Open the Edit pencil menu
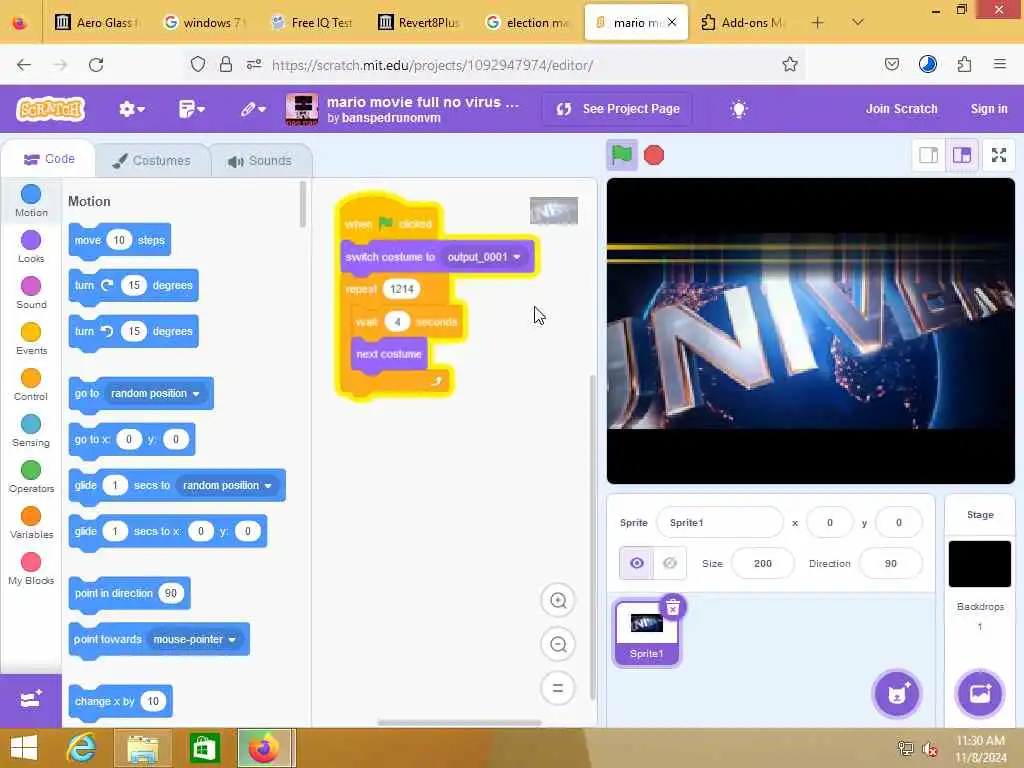Image resolution: width=1024 pixels, height=768 pixels. click(x=253, y=109)
